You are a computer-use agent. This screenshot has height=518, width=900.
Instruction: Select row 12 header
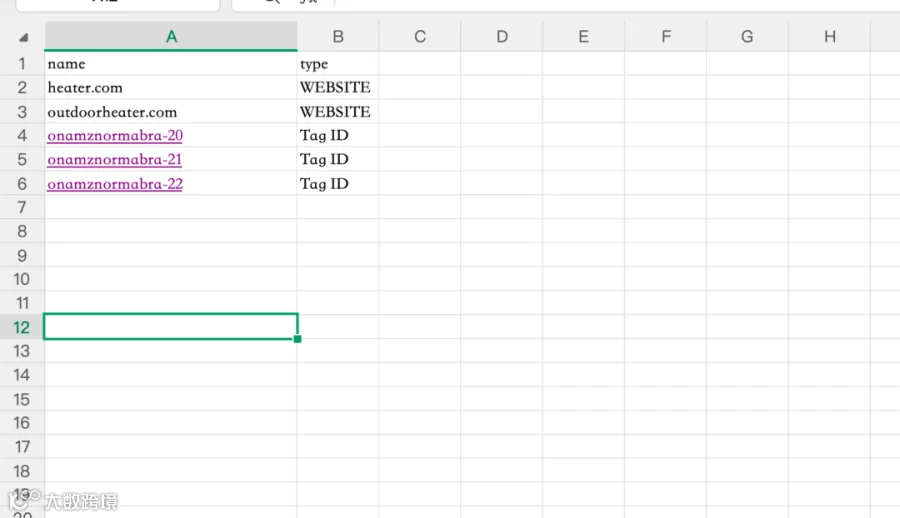22,327
